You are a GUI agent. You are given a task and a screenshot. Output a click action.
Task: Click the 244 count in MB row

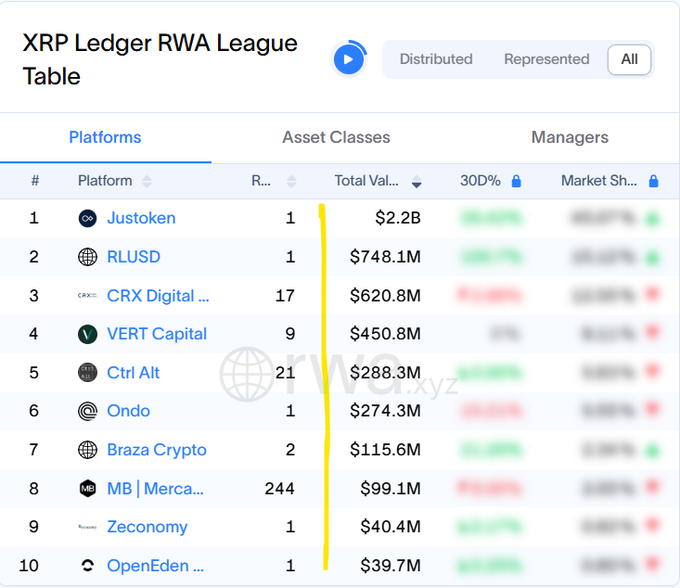tap(280, 489)
